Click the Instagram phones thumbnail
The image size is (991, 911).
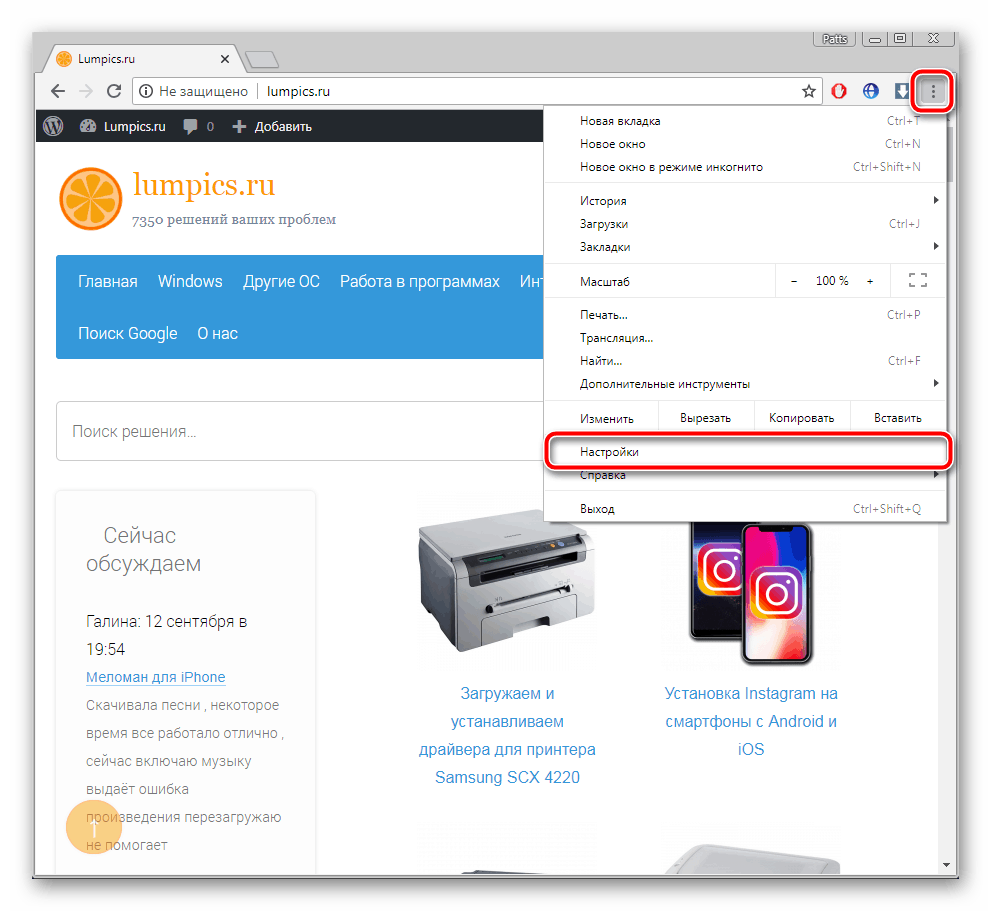[x=751, y=593]
